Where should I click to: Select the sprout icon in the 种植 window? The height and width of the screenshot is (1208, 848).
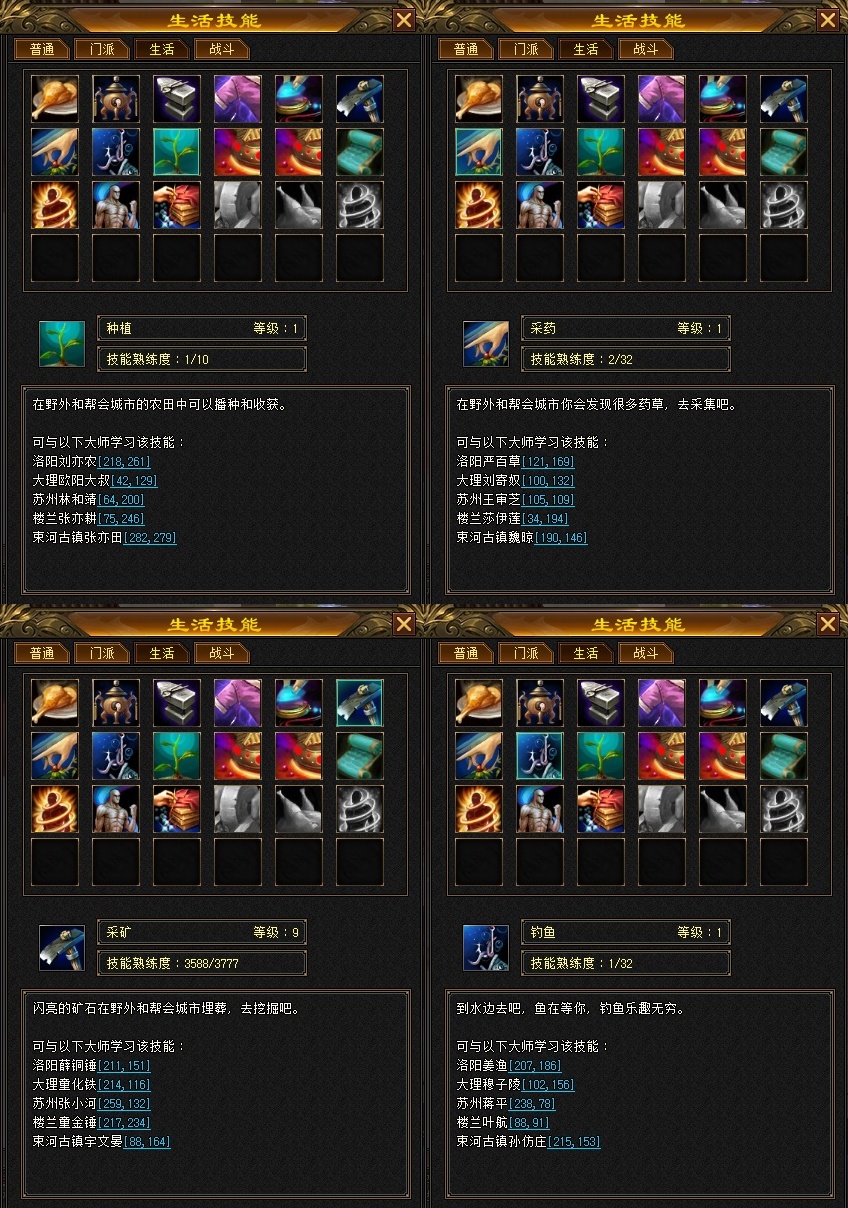click(177, 152)
